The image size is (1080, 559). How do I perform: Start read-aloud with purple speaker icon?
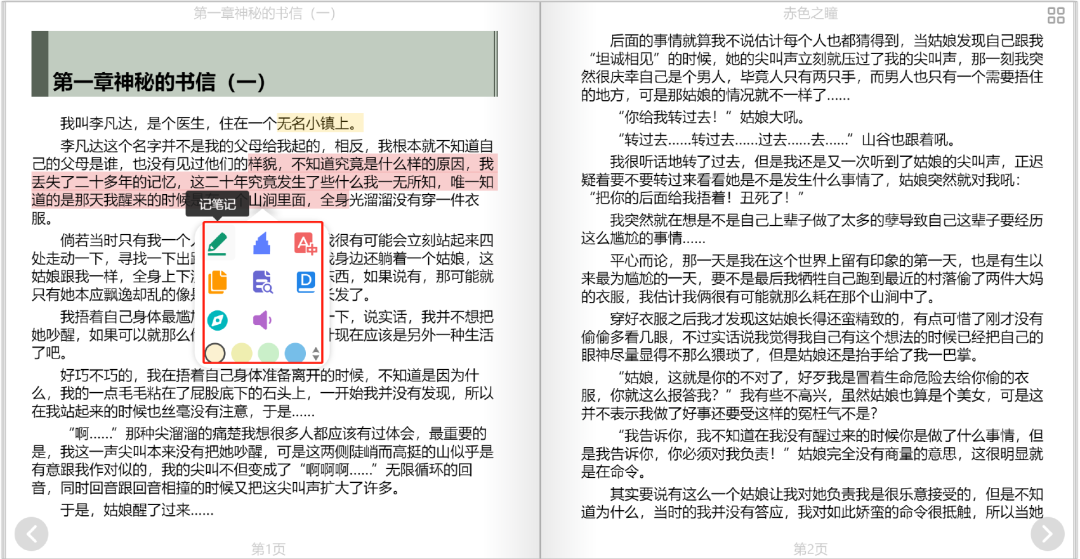click(x=262, y=319)
